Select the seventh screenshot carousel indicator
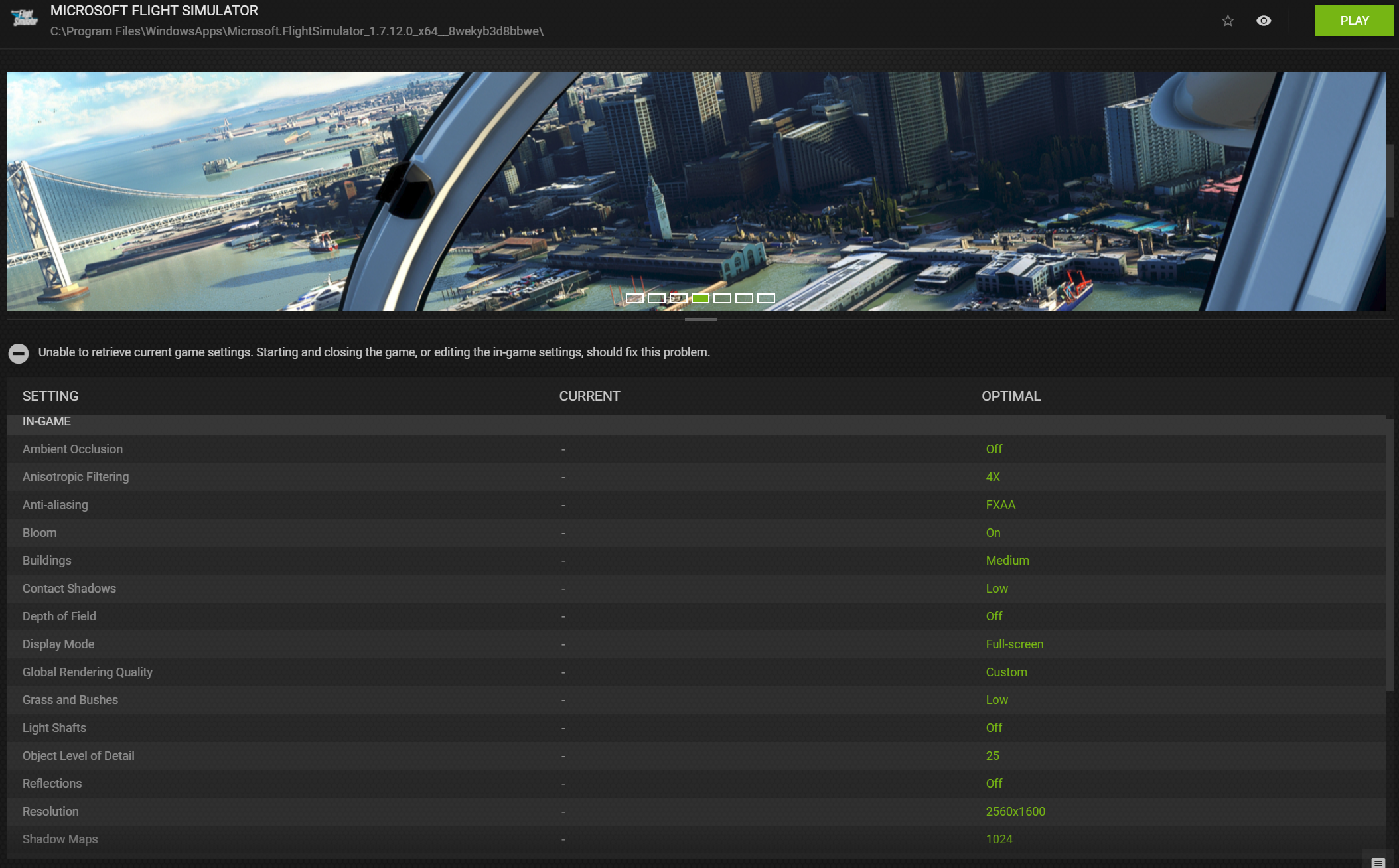The image size is (1399, 868). (x=766, y=298)
